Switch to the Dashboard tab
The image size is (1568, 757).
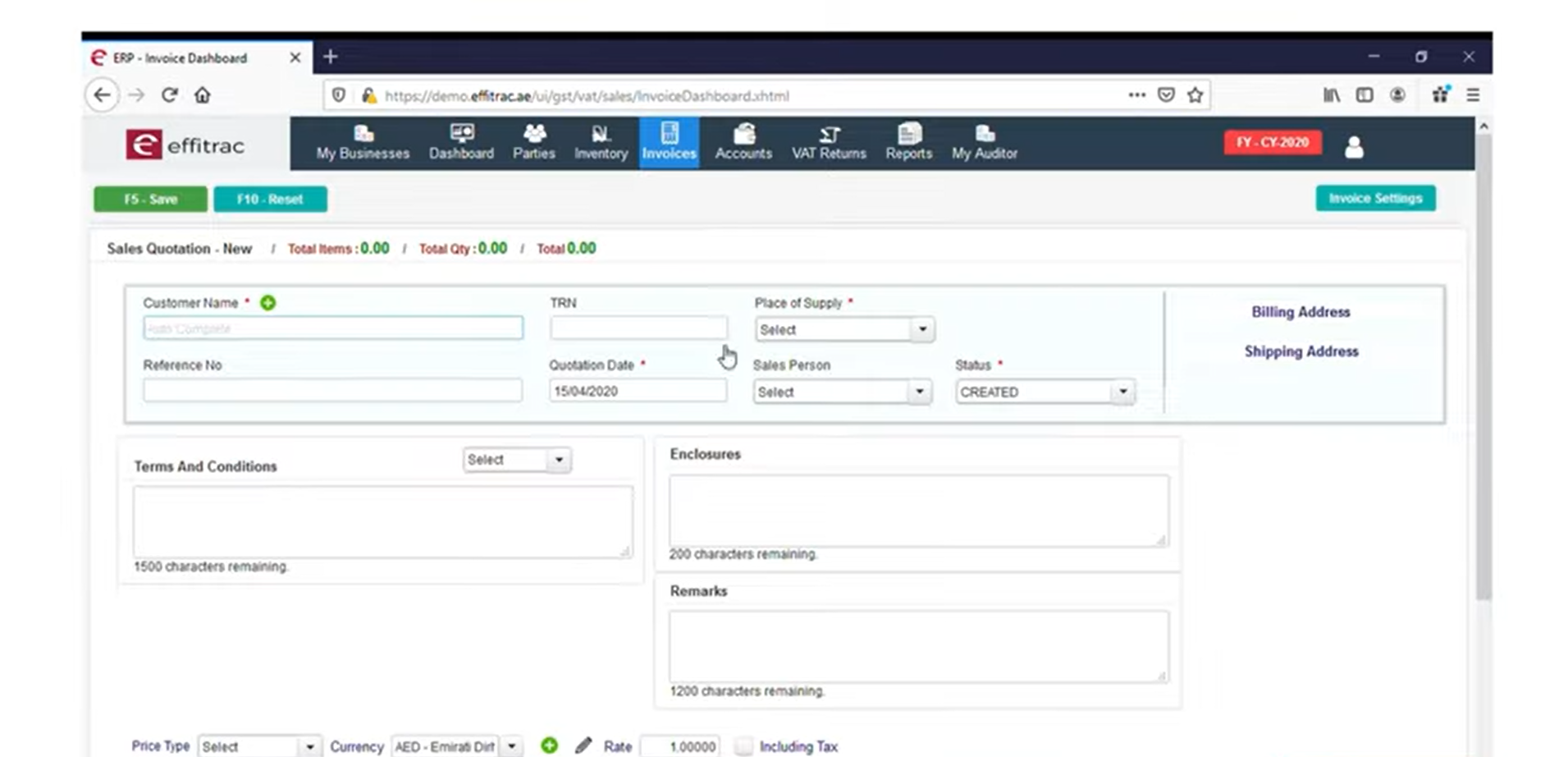coord(460,142)
